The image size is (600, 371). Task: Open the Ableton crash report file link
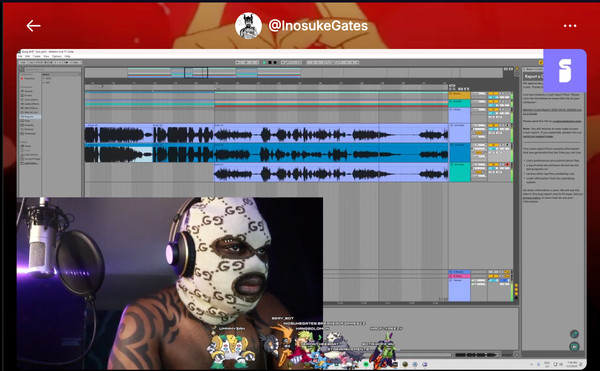click(552, 111)
